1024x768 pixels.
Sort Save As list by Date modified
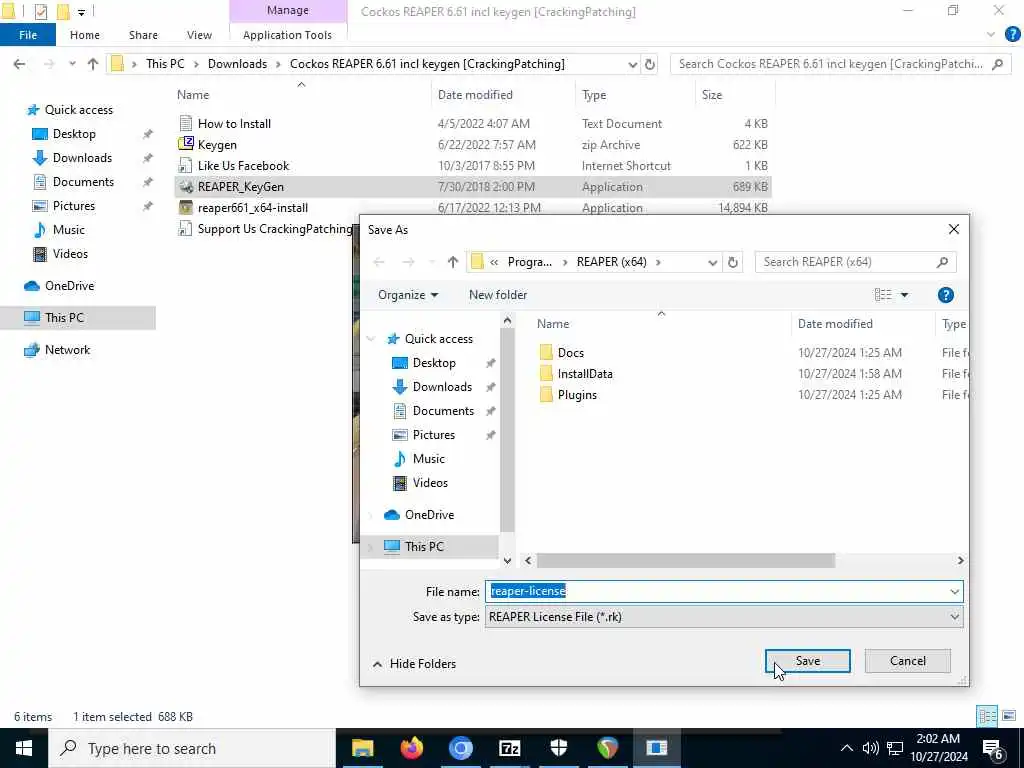835,324
